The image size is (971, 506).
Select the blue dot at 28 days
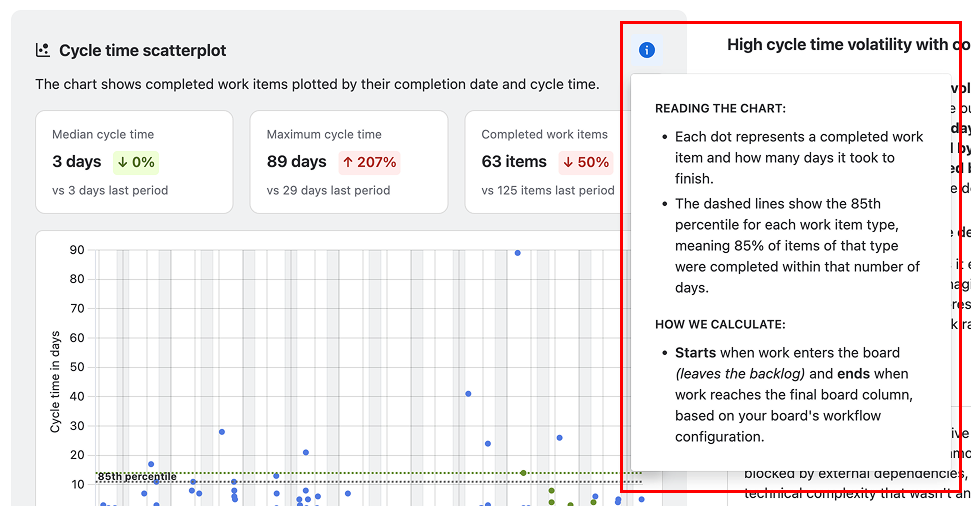coord(222,432)
